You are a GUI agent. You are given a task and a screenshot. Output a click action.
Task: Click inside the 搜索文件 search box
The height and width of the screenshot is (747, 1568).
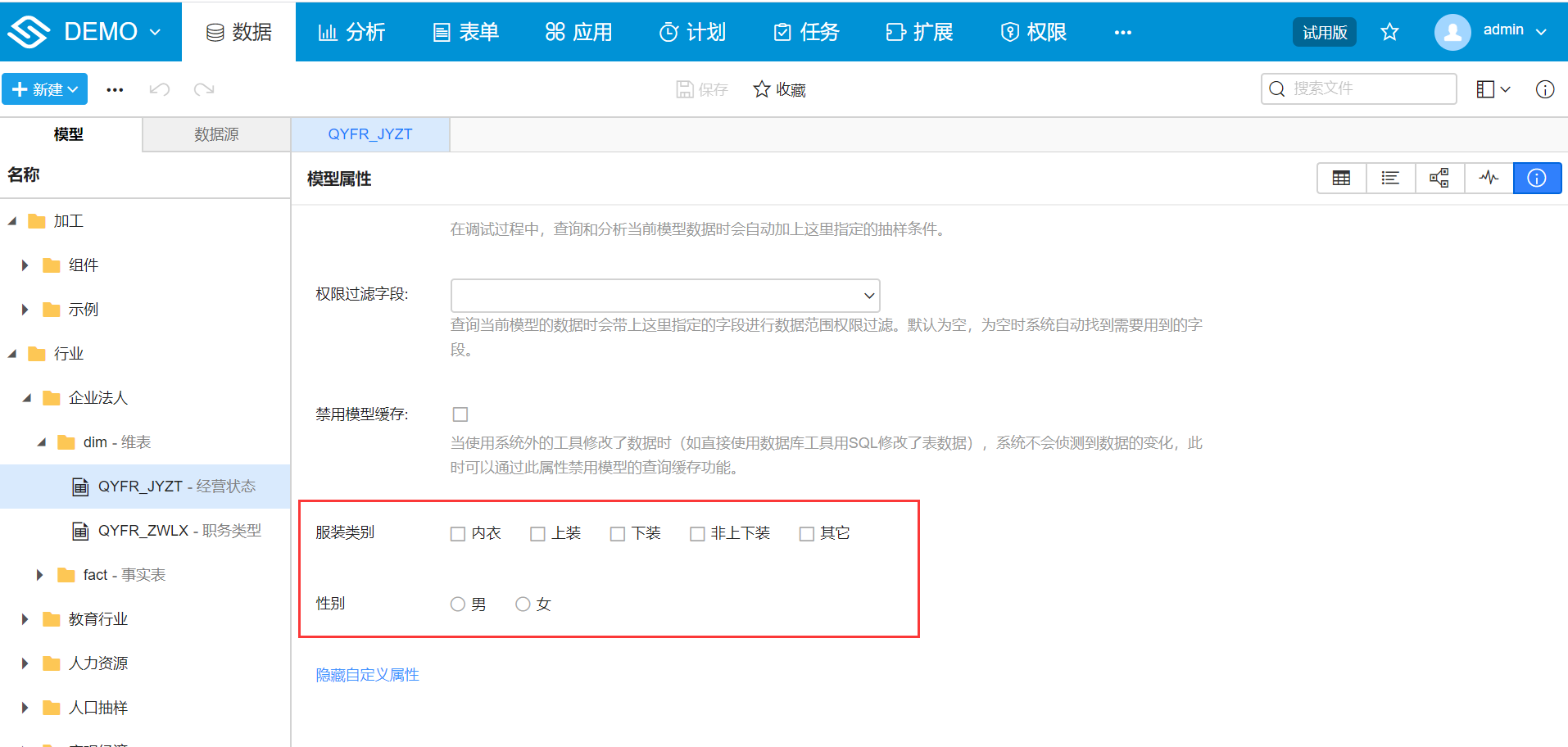tap(1360, 88)
